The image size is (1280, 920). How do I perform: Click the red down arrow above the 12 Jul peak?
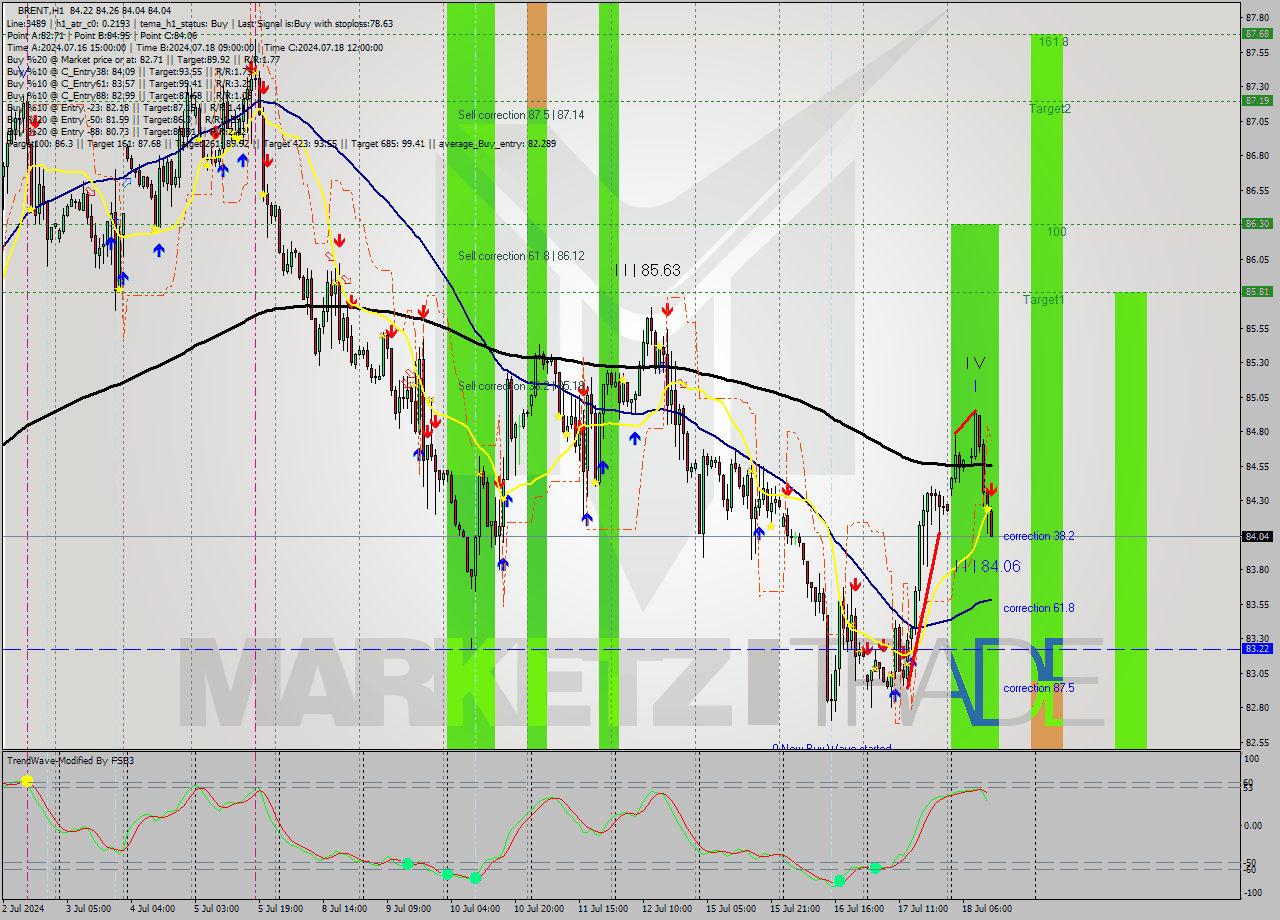coord(667,310)
